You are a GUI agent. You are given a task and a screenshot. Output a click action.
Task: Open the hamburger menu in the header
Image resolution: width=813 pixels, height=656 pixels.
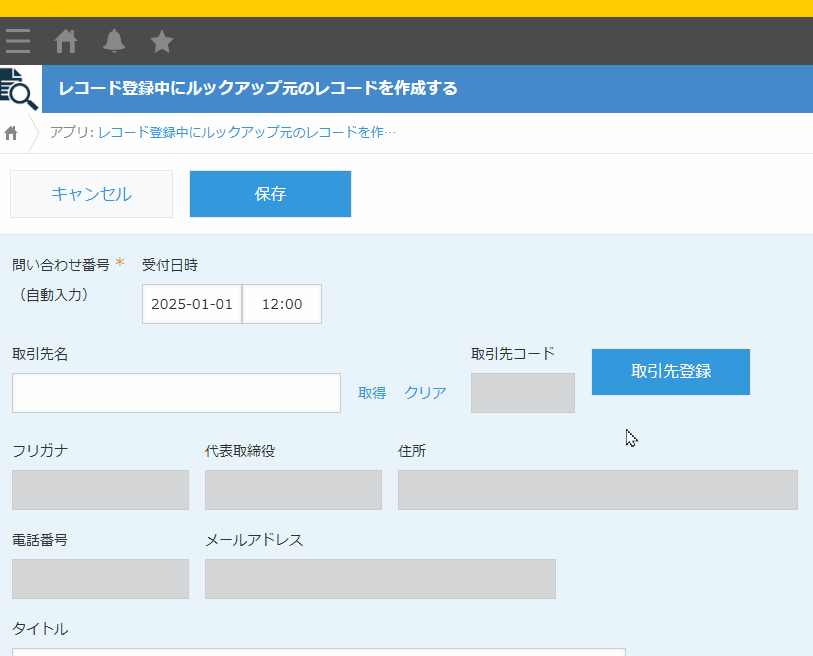(x=17, y=41)
